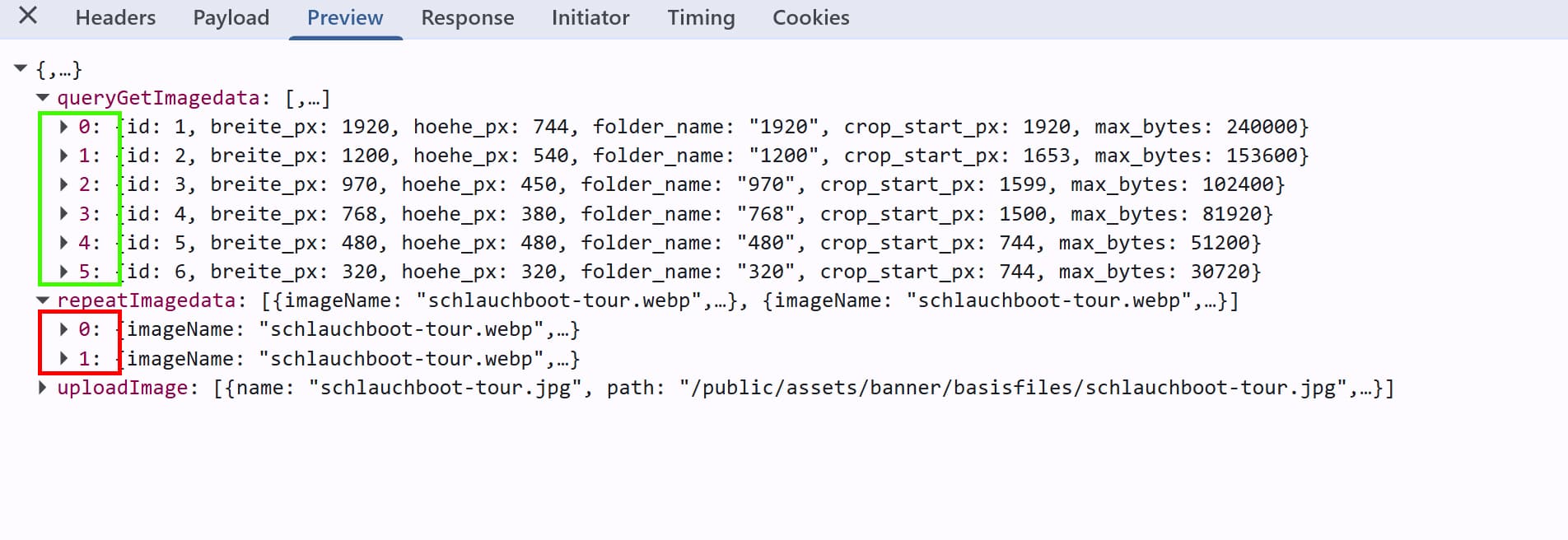Viewport: 1568px width, 540px height.
Task: Switch to the Headers tab
Action: tap(115, 17)
